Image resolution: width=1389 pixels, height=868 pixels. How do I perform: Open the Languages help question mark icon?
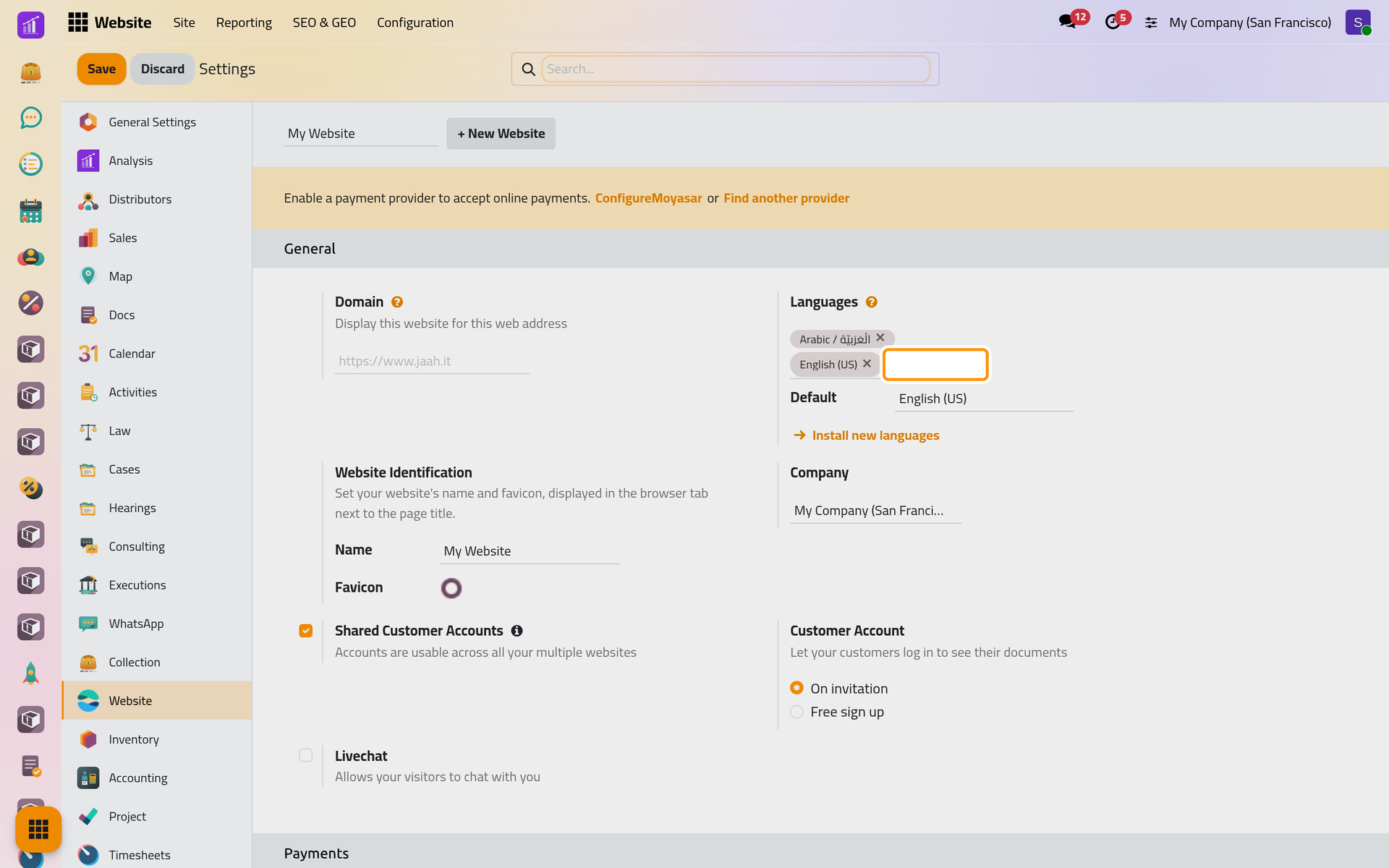tap(872, 302)
